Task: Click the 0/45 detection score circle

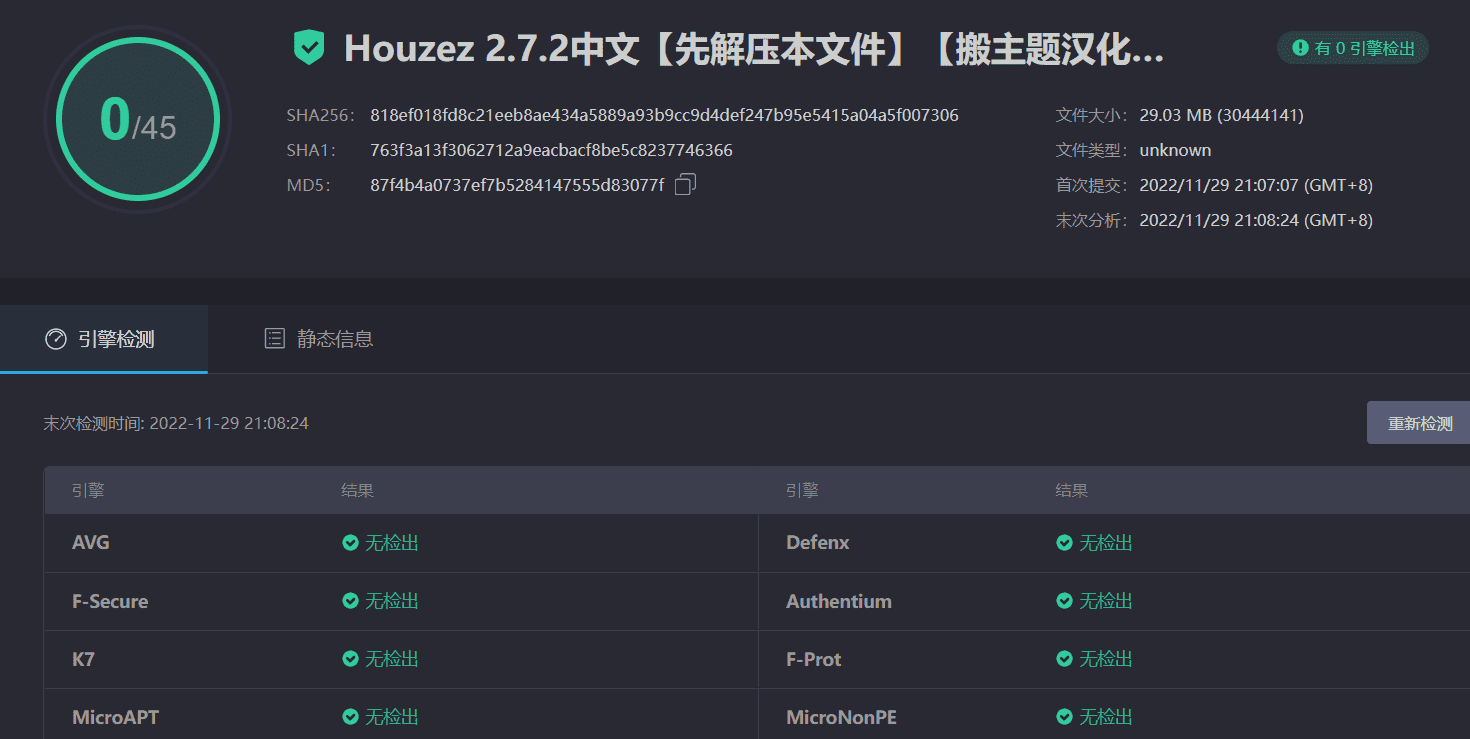Action: (138, 120)
